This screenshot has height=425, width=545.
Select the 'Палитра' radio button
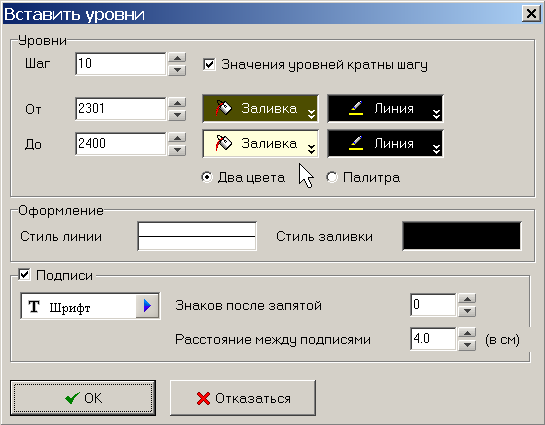332,177
